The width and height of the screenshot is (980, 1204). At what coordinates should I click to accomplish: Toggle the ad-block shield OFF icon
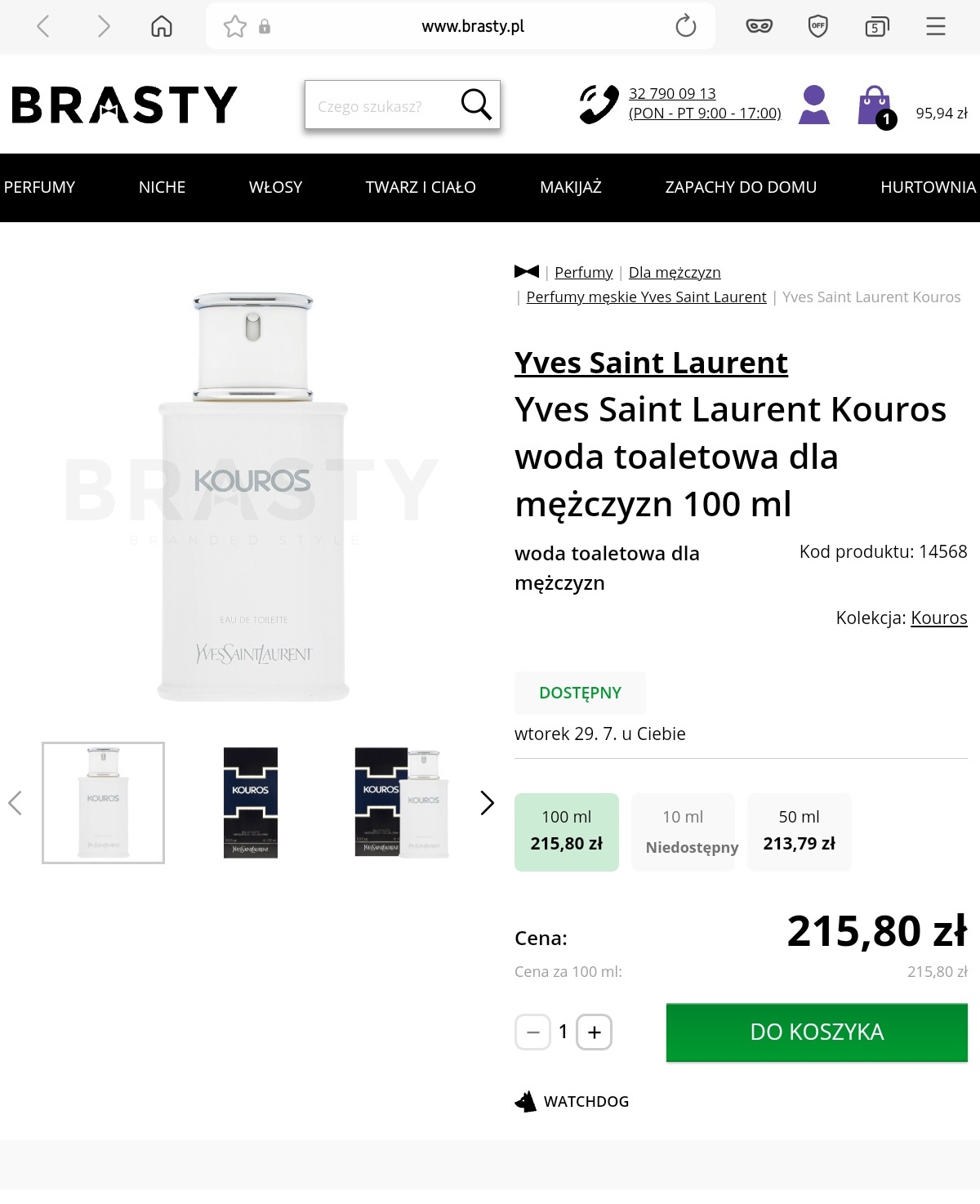click(x=817, y=27)
